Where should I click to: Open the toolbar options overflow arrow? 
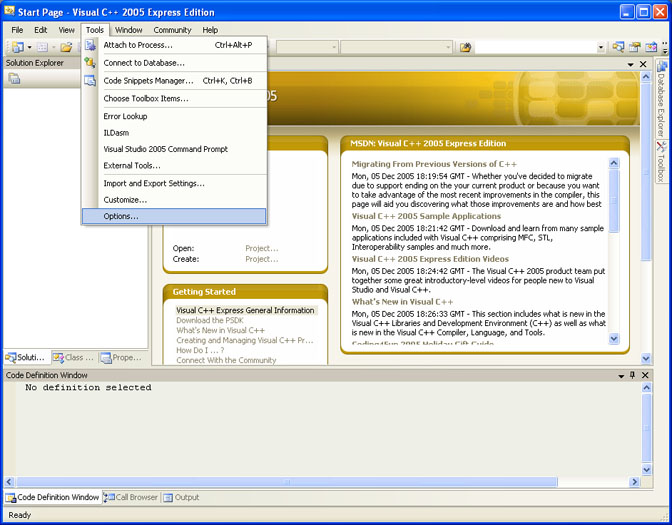(665, 47)
